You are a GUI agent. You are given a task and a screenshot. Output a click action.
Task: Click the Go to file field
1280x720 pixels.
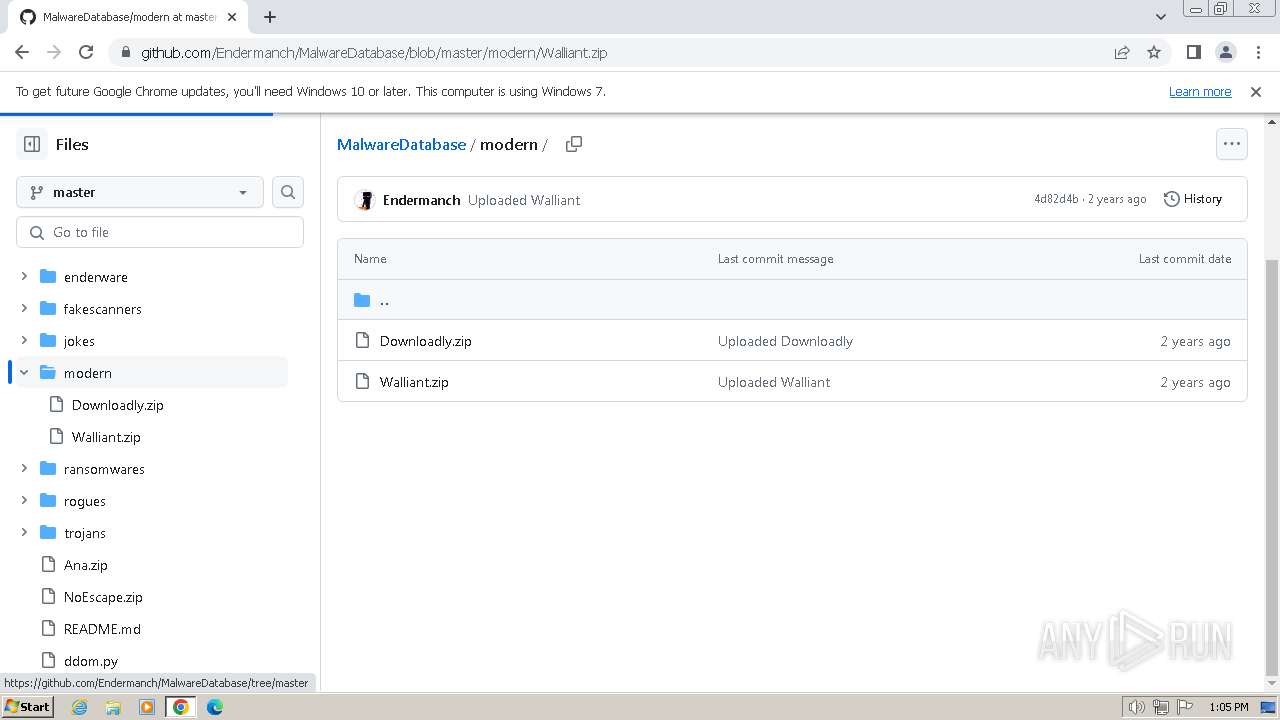coord(160,232)
